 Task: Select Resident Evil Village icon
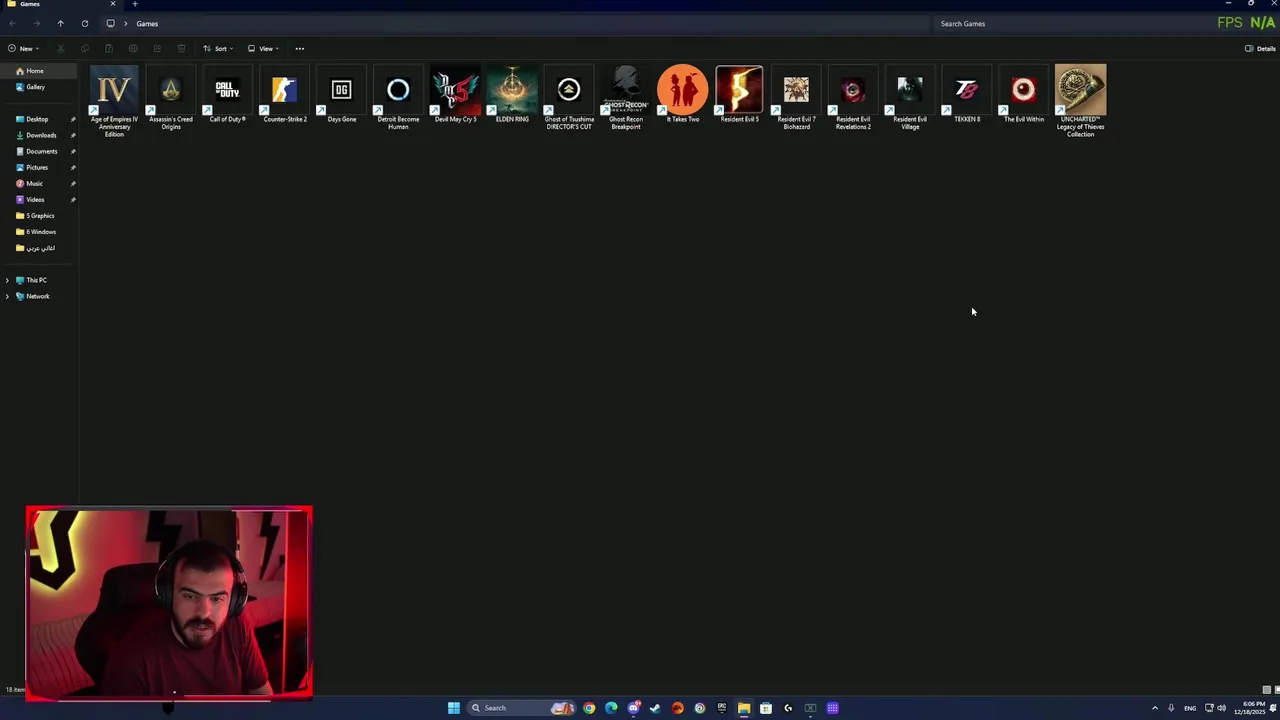pos(910,98)
